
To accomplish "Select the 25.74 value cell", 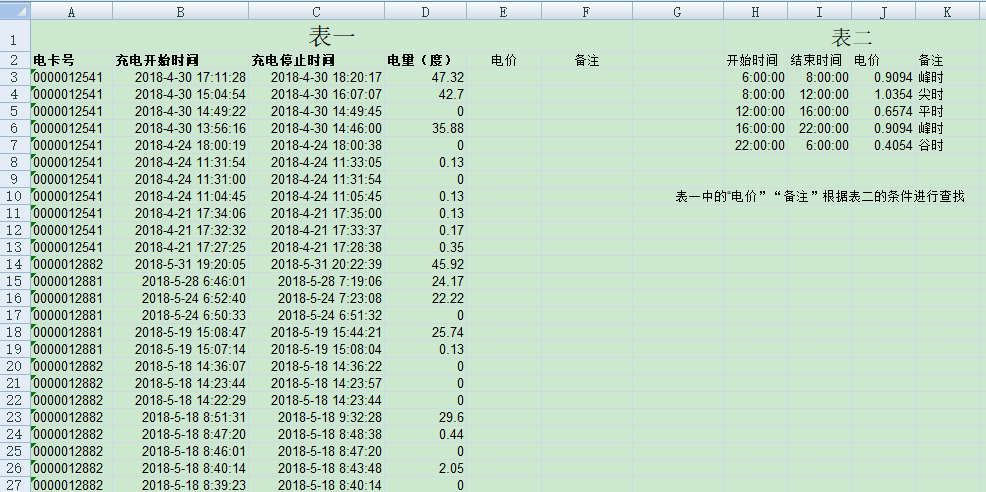I will pos(425,332).
